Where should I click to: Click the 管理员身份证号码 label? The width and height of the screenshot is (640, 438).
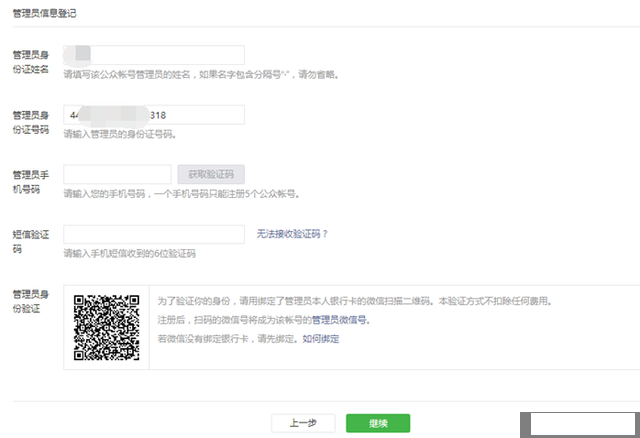(x=31, y=121)
